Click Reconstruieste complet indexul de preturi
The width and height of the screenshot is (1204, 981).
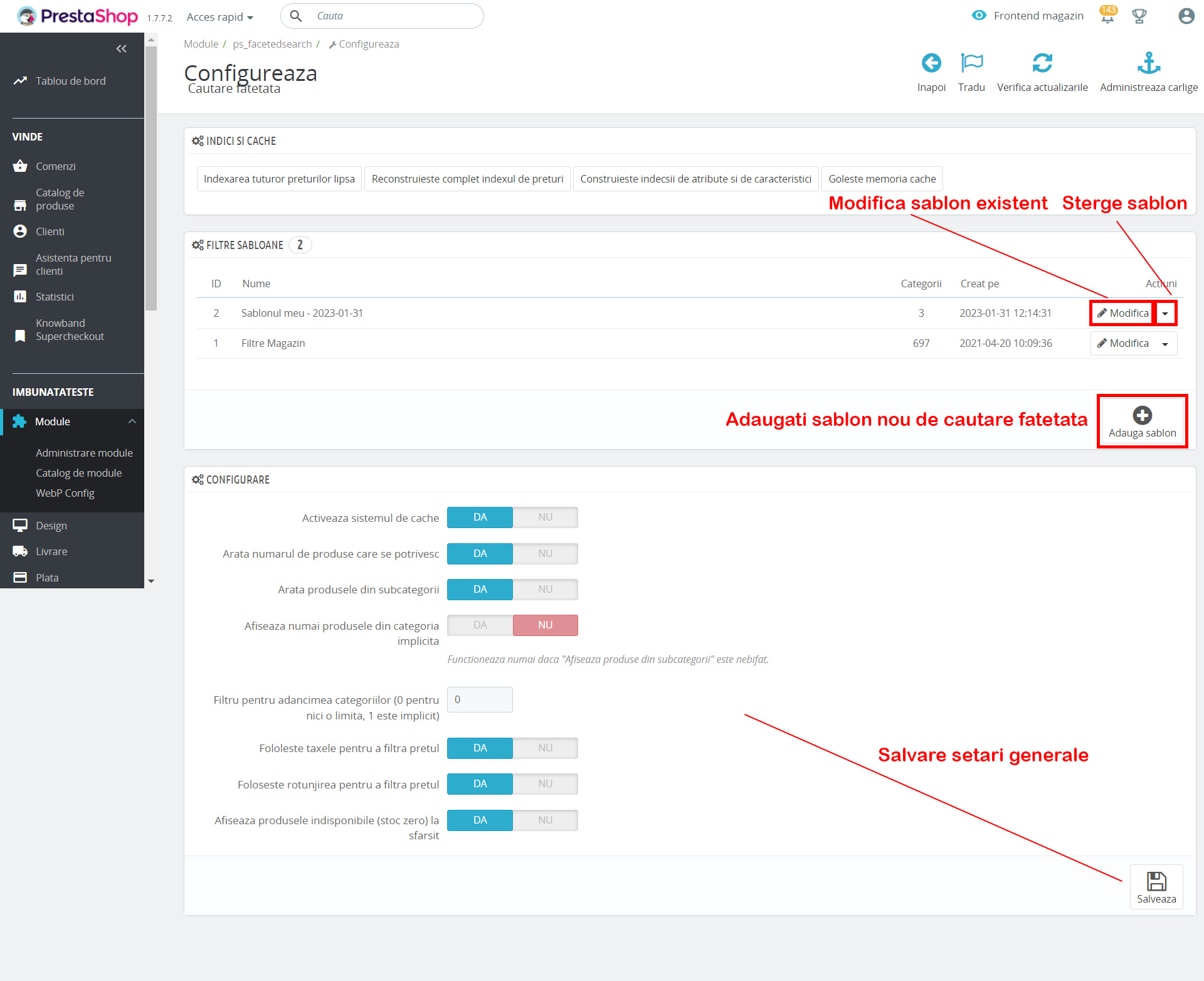[467, 179]
